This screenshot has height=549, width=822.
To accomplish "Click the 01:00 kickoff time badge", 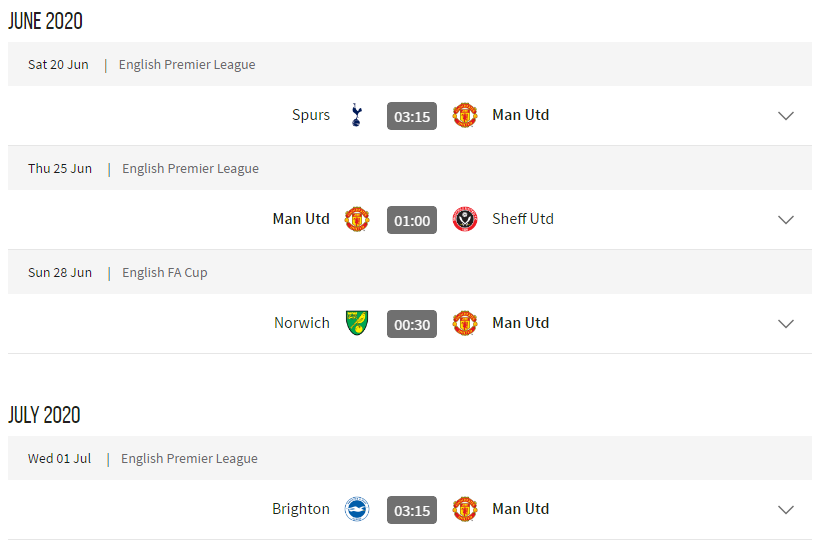I will click(412, 220).
